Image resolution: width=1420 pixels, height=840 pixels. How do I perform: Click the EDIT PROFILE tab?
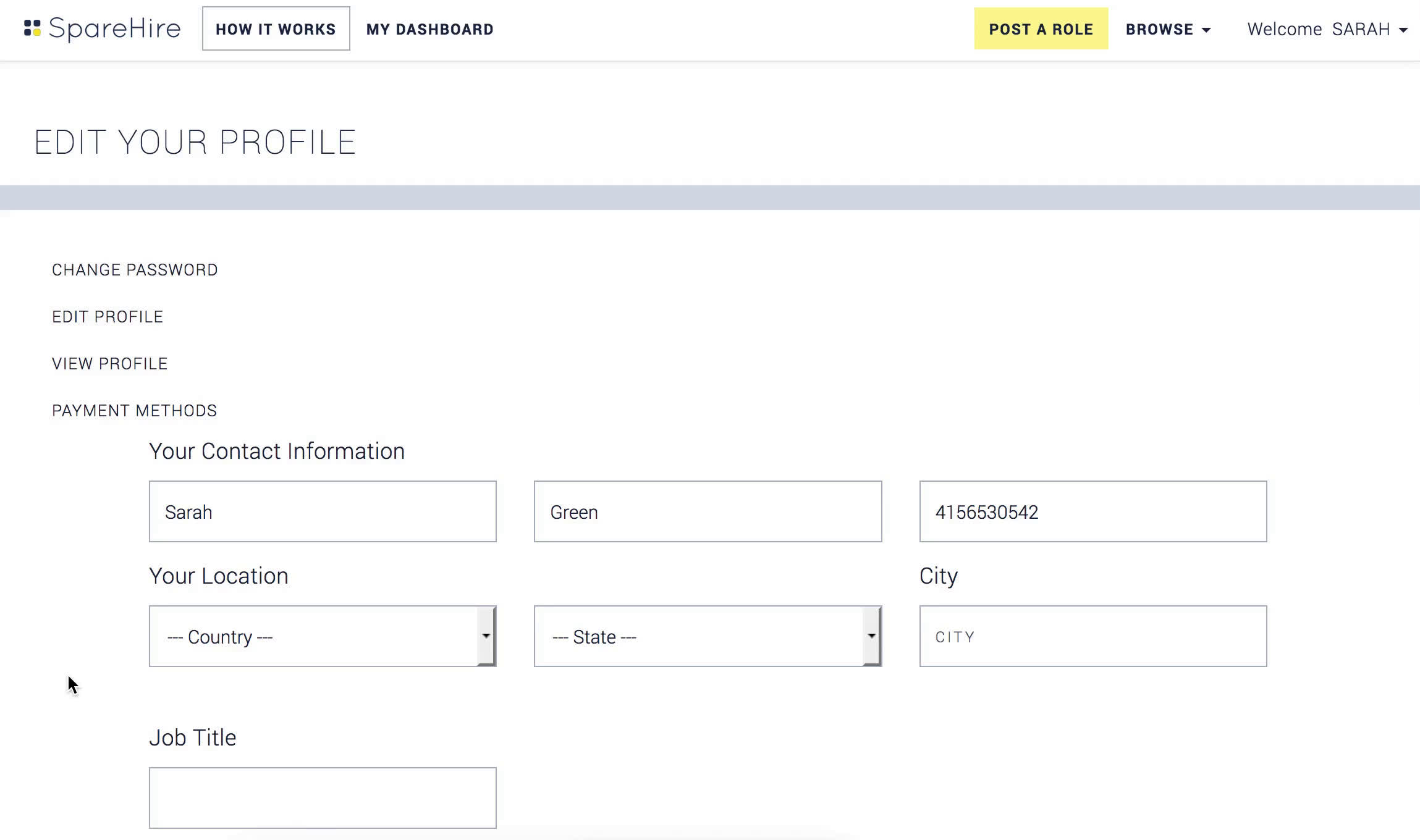pos(107,316)
